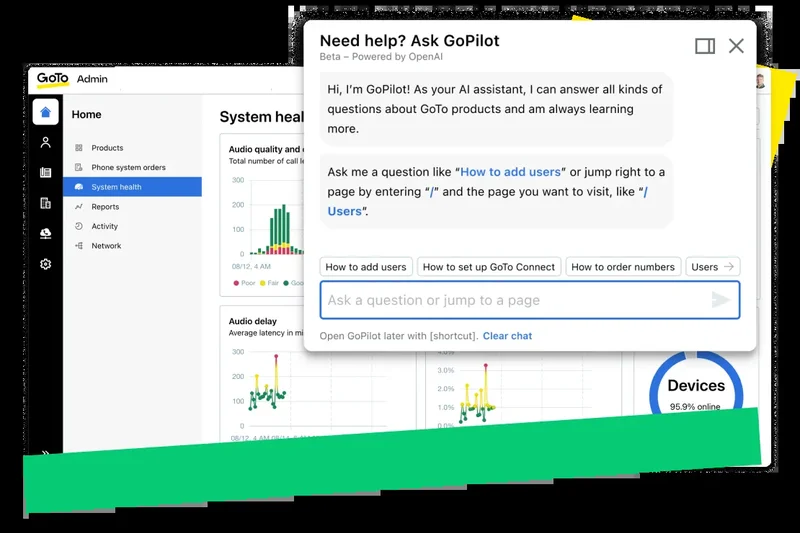Click the book-style icon in the left rail
This screenshot has width=800, height=533.
45,173
